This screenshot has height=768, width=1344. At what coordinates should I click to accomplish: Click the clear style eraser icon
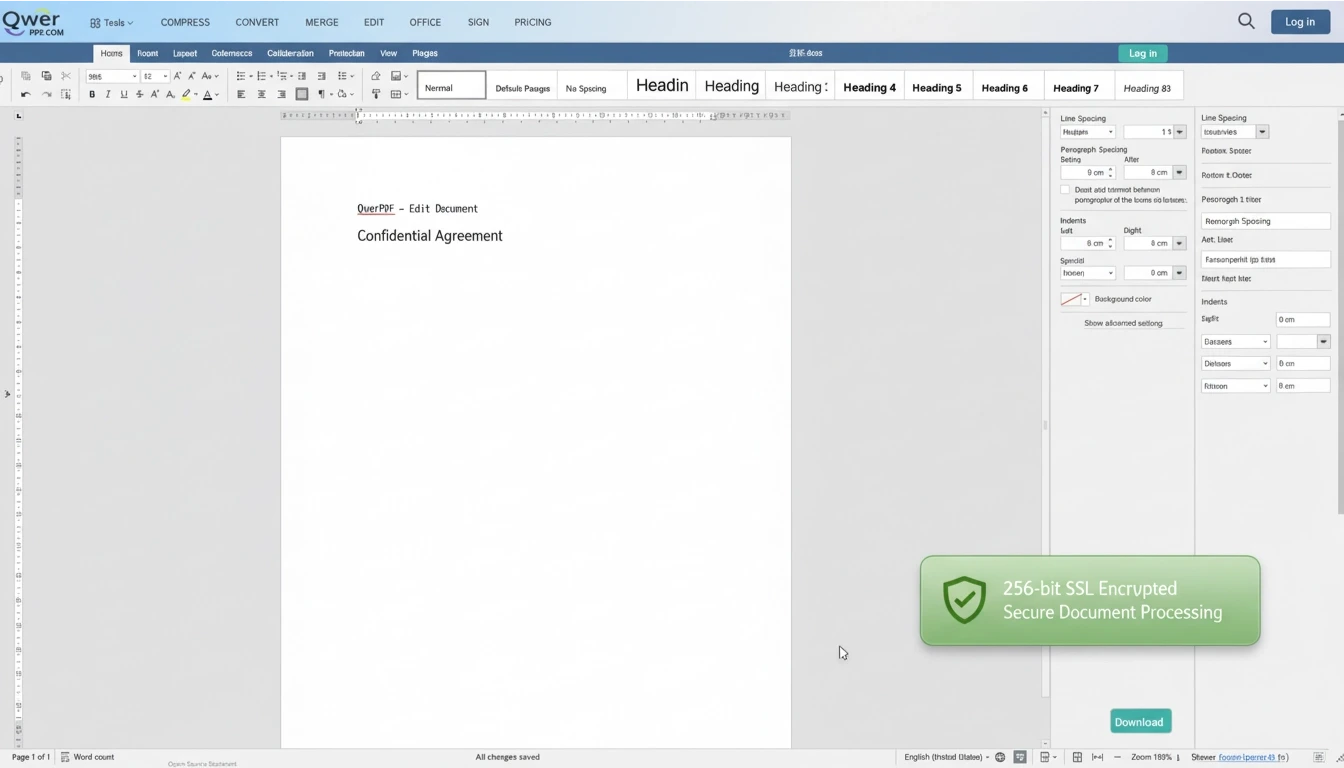pyautogui.click(x=376, y=76)
